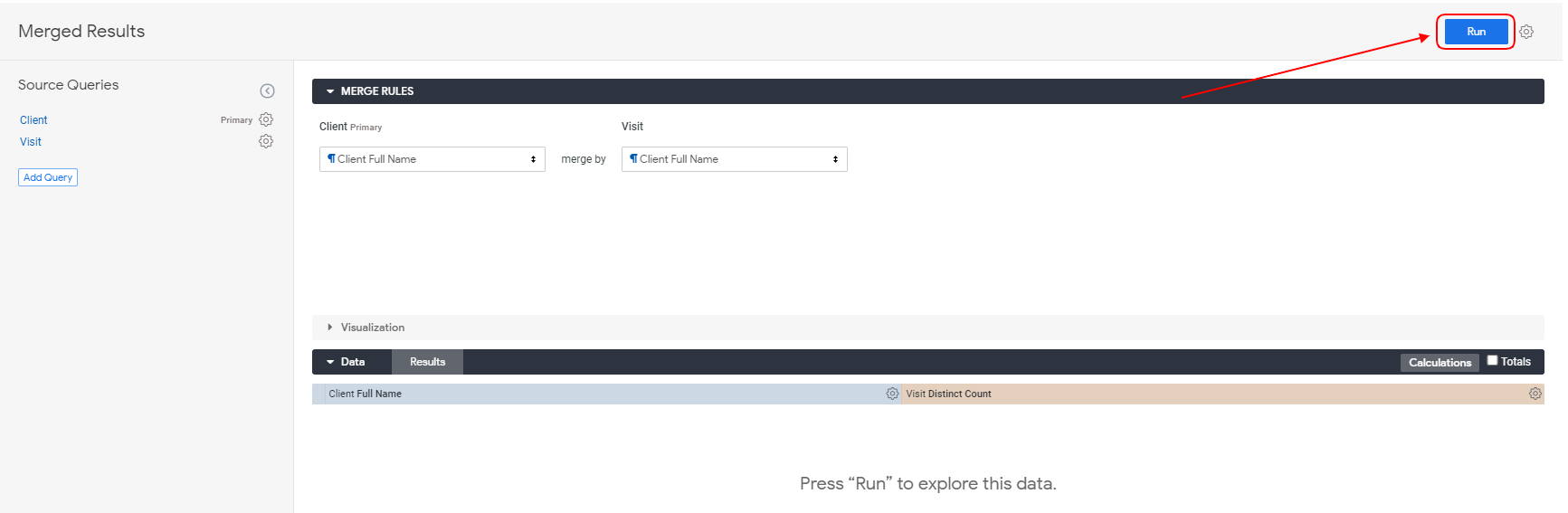This screenshot has width=1568, height=513.
Task: Click the Visit Distinct Count column header
Action: pos(948,394)
